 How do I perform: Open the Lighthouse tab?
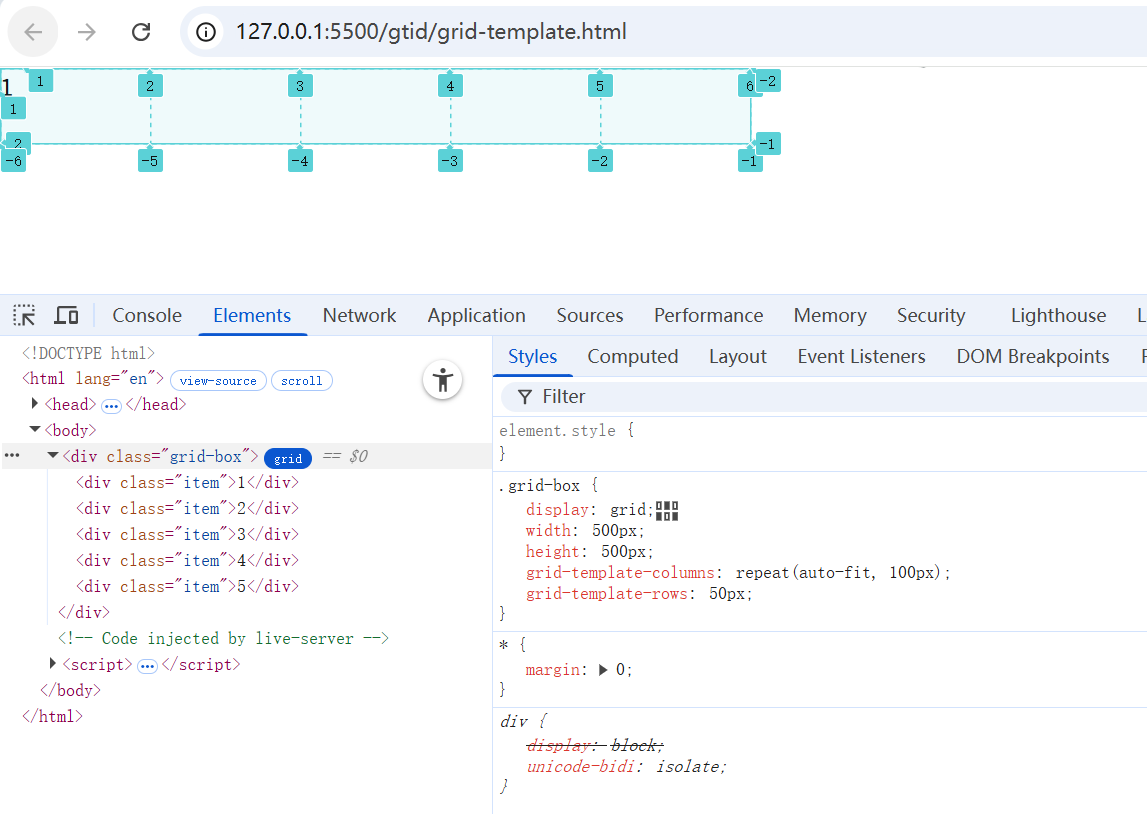(x=1058, y=315)
